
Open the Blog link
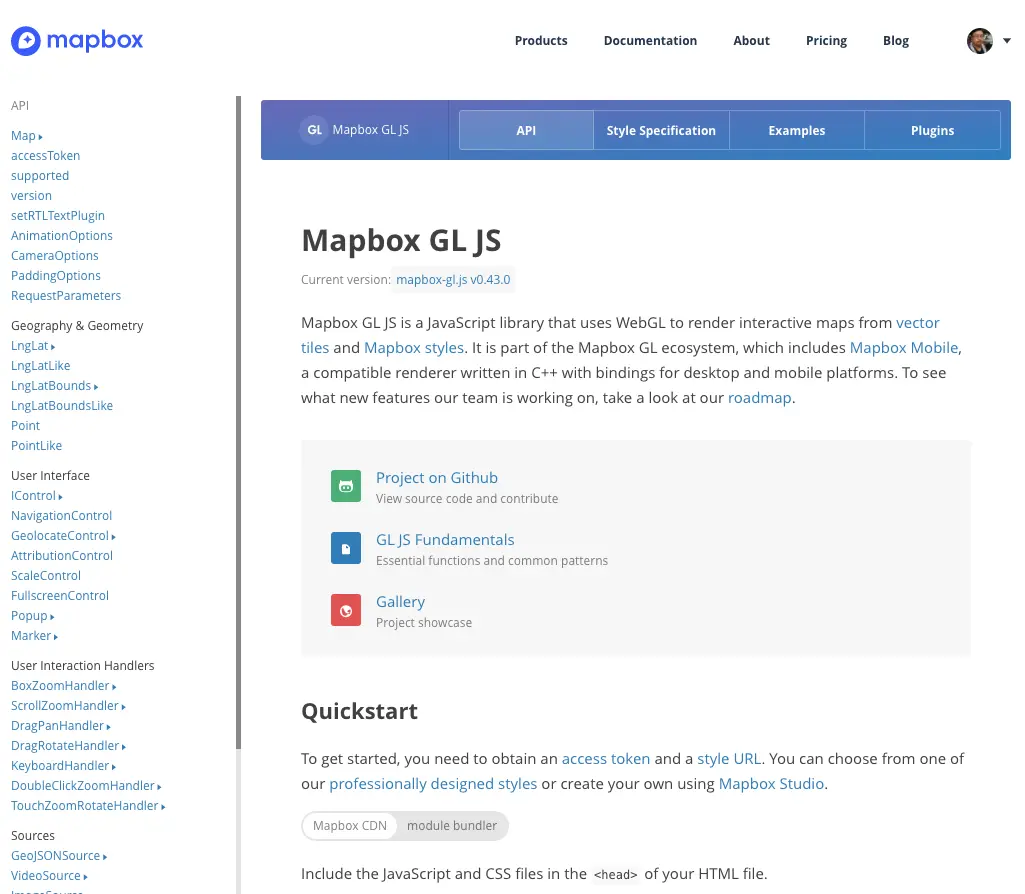896,41
